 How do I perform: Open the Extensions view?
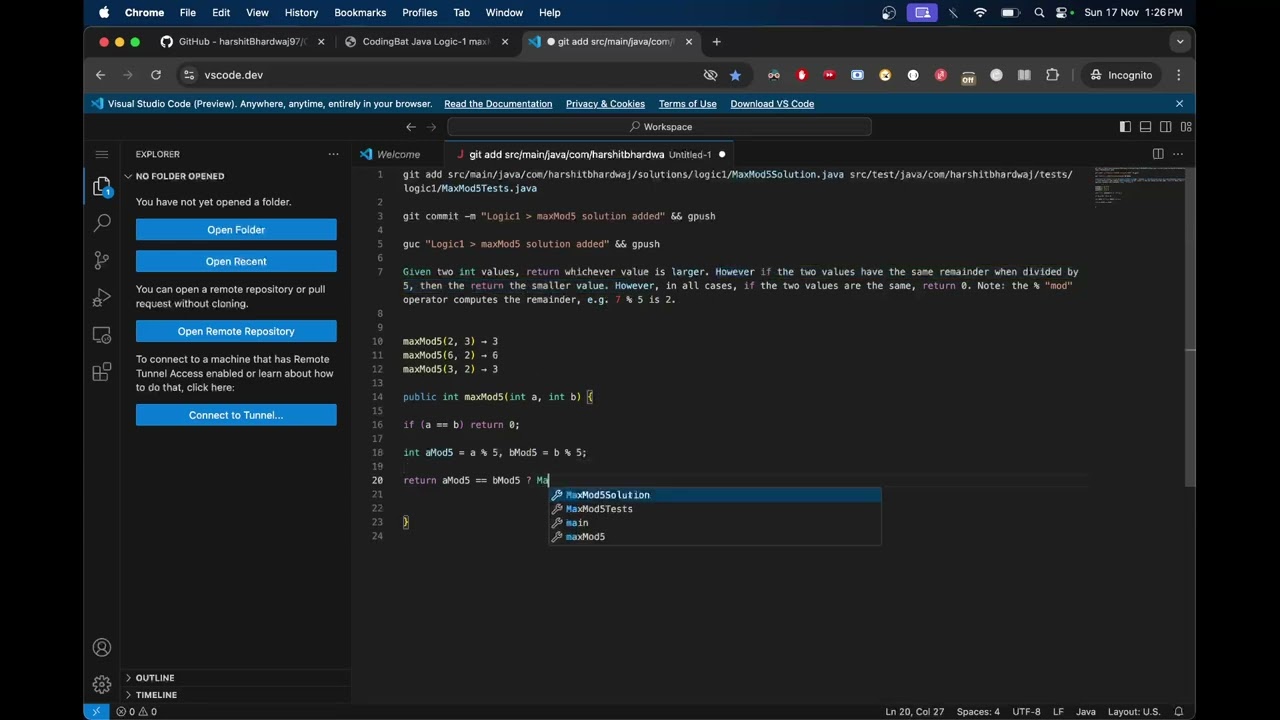pyautogui.click(x=101, y=372)
